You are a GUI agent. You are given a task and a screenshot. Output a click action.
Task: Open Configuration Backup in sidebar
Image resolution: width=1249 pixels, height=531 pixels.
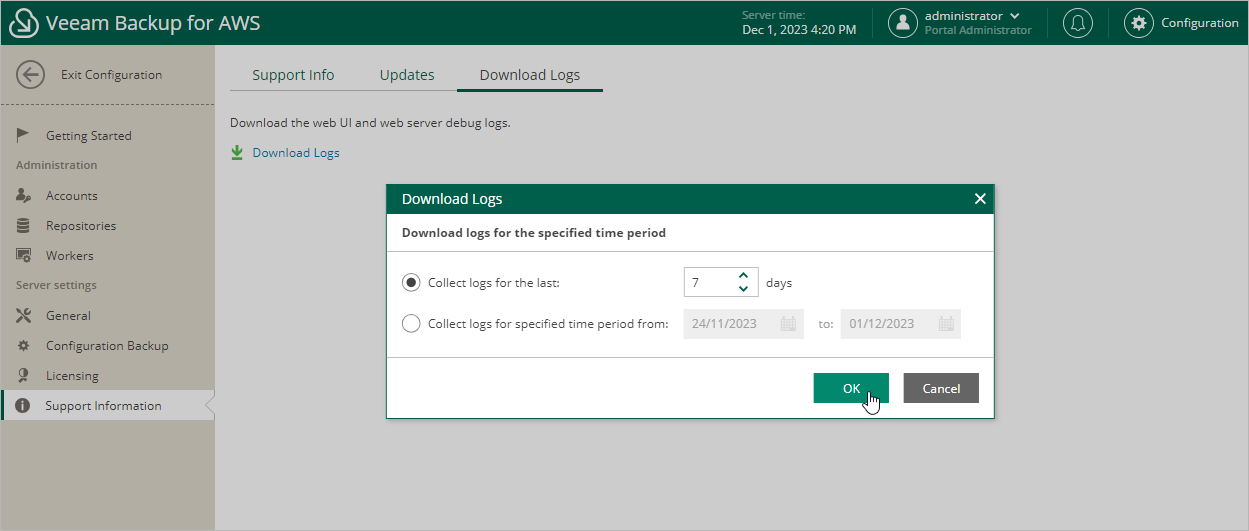tap(107, 346)
